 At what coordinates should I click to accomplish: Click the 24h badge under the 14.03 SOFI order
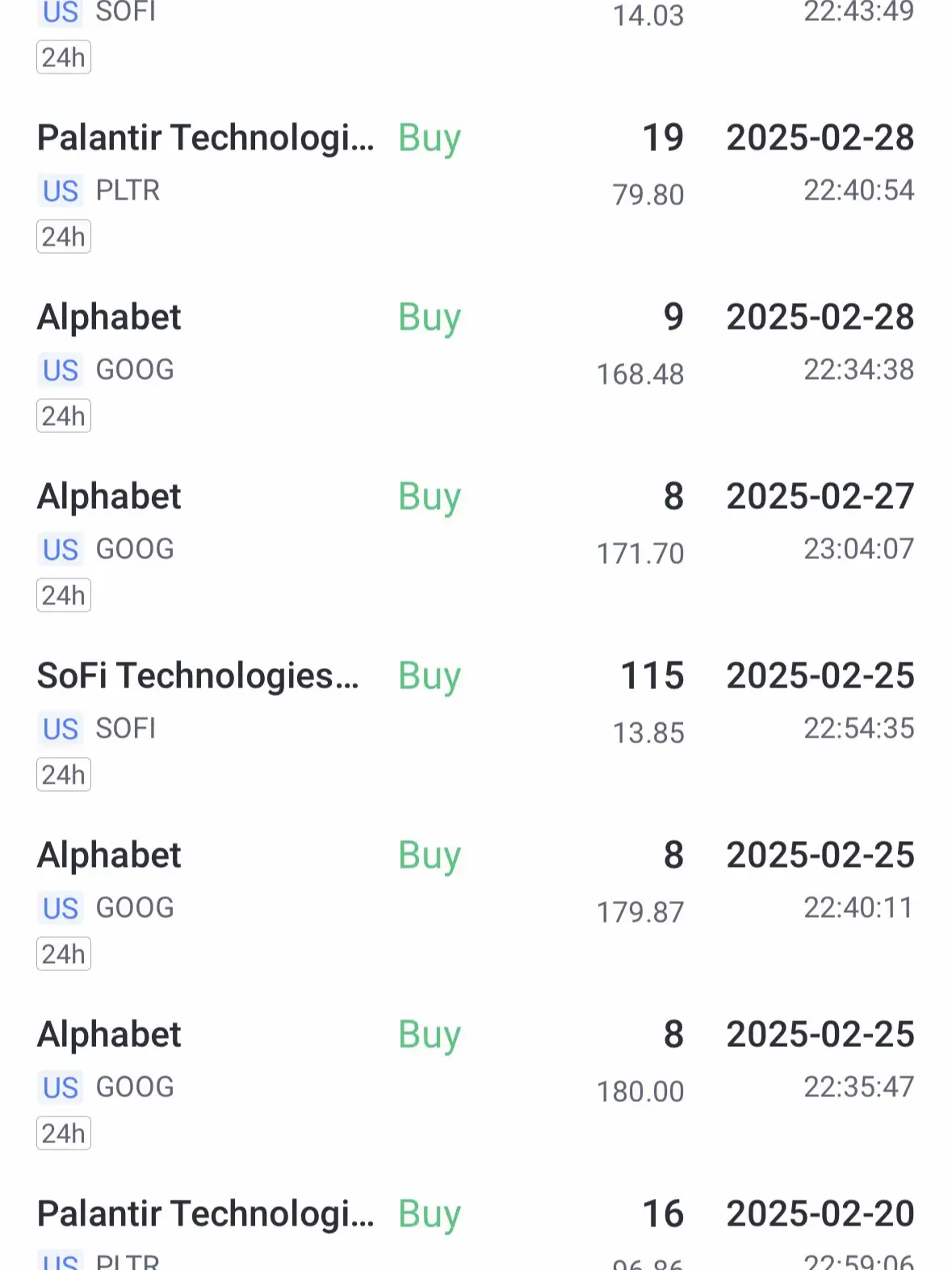(64, 58)
